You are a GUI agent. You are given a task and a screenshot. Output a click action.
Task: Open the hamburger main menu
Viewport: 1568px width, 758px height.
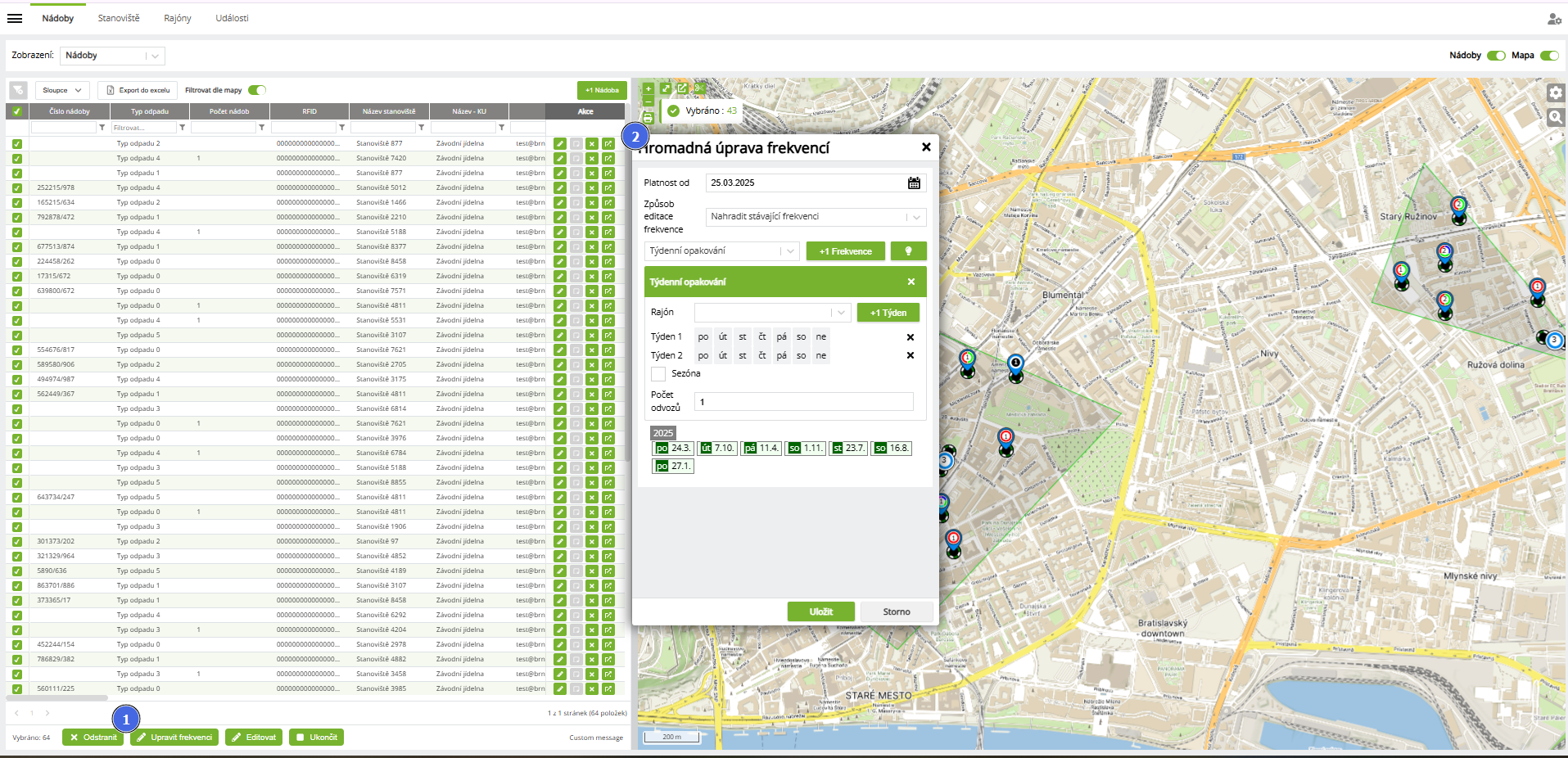(15, 18)
